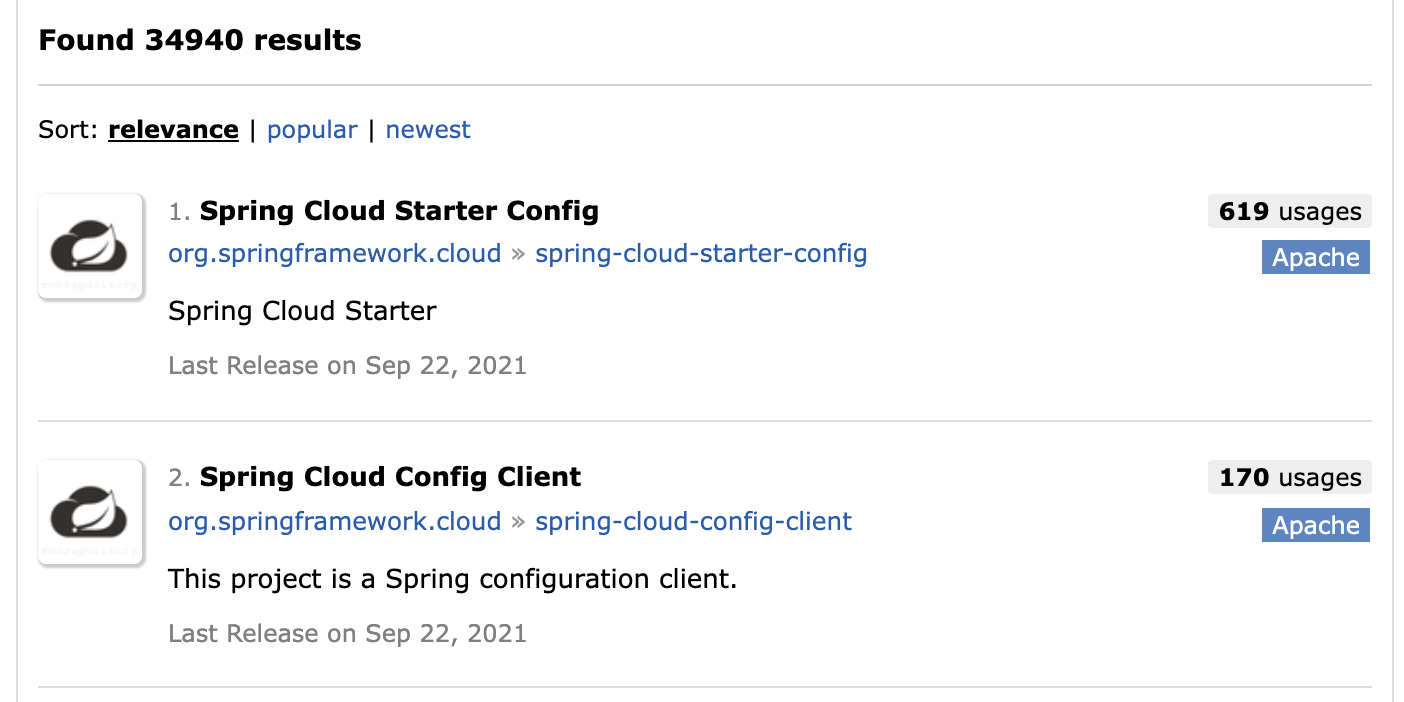View the 619 usages badge
The image size is (1404, 702).
coord(1289,211)
